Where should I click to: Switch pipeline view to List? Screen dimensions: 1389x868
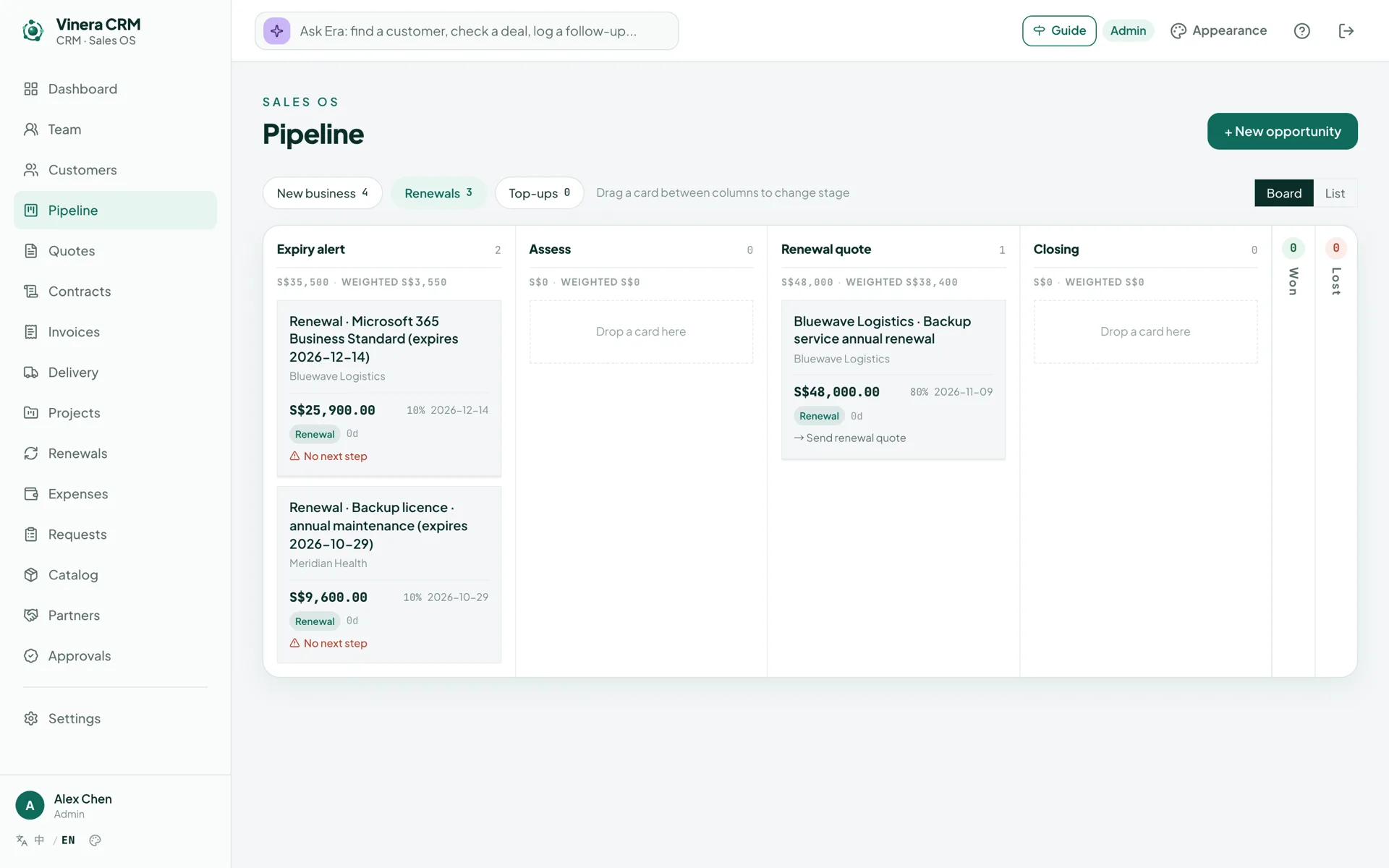pos(1335,193)
